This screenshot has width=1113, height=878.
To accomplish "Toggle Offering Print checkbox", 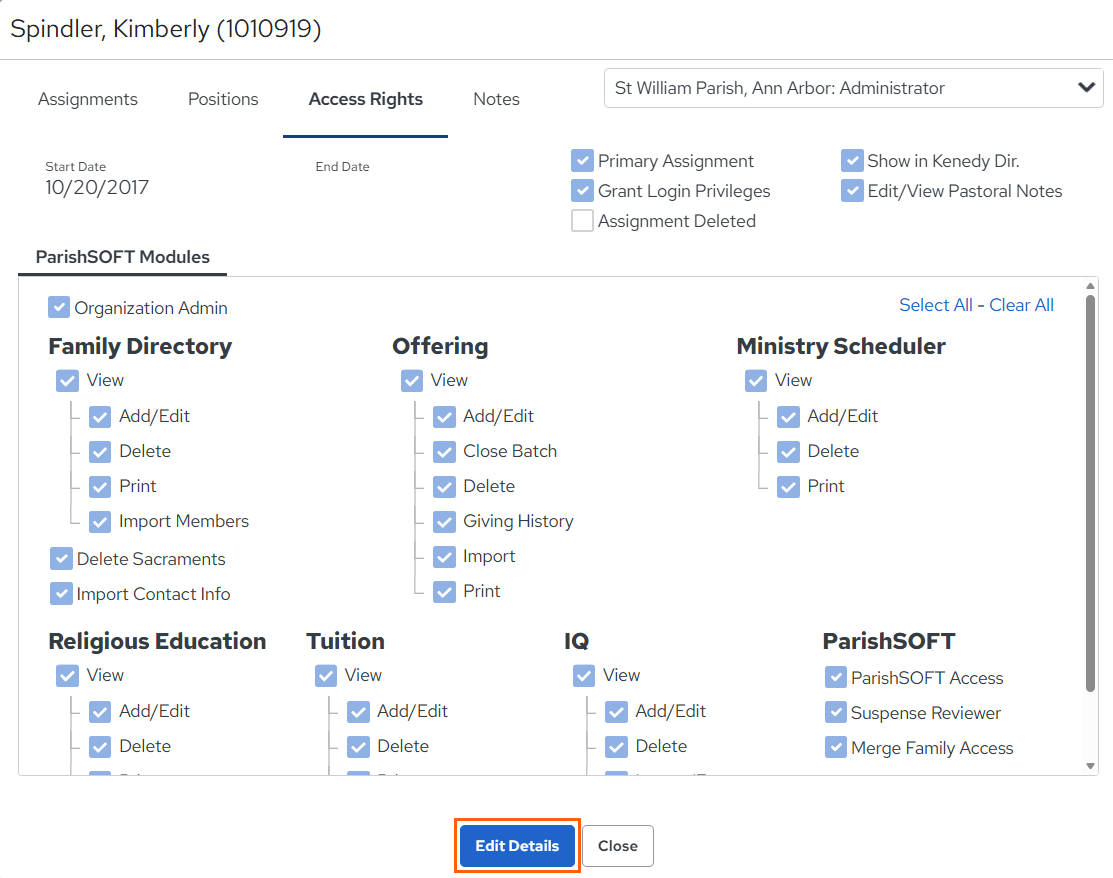I will pos(444,591).
